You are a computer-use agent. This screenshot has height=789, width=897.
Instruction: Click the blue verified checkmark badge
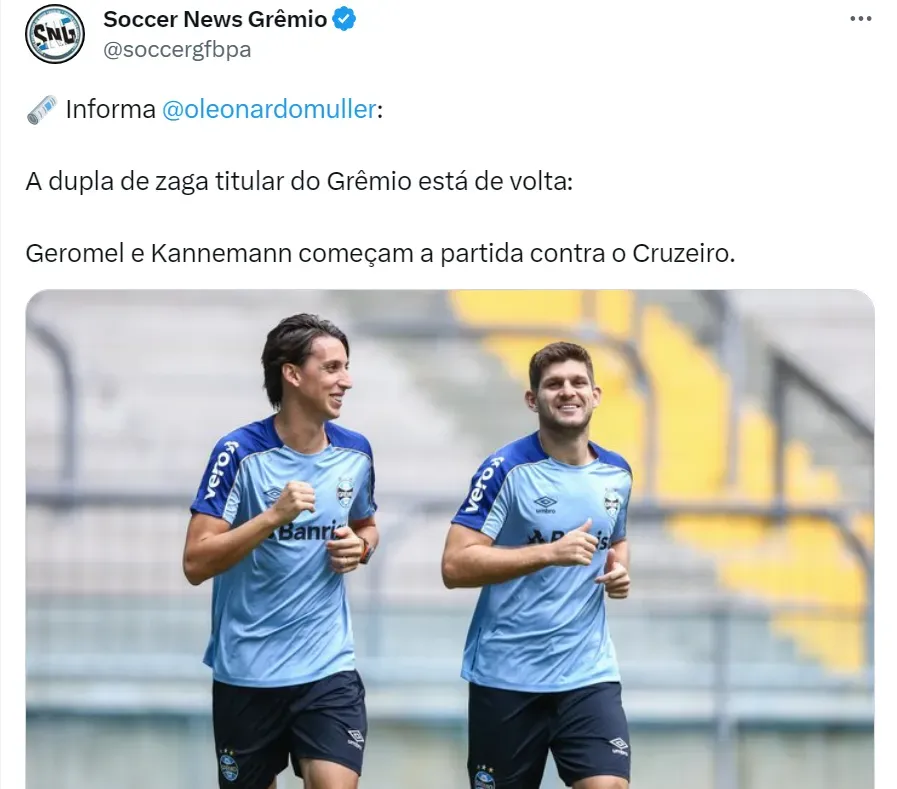pyautogui.click(x=344, y=19)
